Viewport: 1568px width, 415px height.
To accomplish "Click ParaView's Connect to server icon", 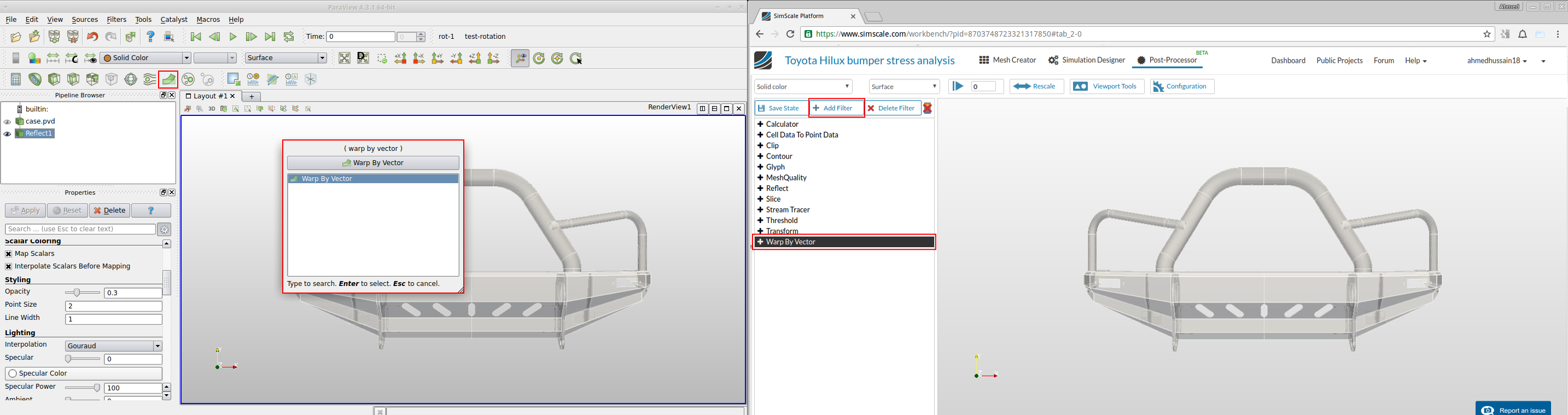I will [54, 37].
